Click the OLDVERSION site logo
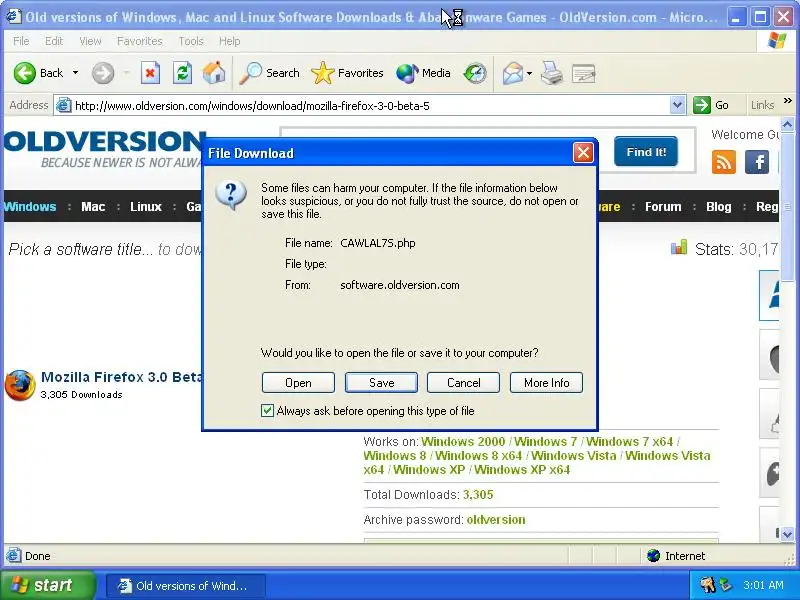This screenshot has height=600, width=800. [105, 148]
